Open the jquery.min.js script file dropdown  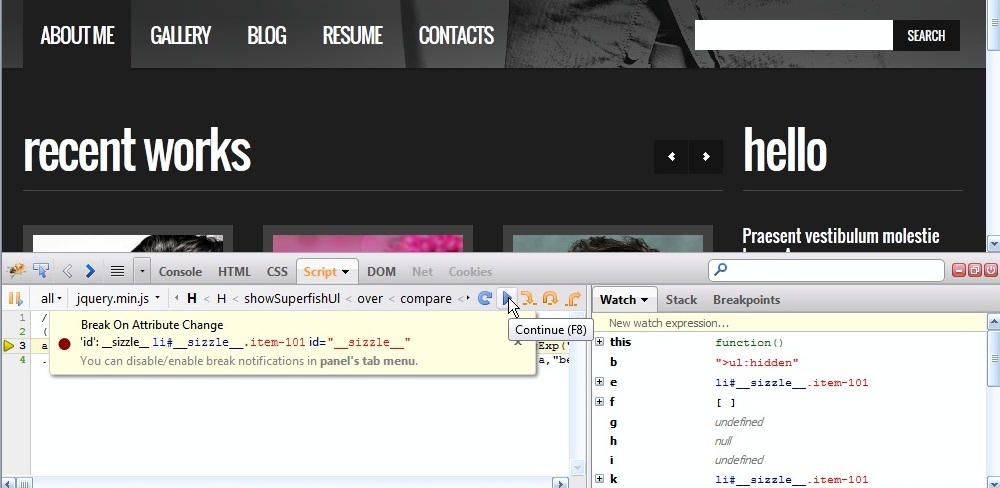point(118,298)
